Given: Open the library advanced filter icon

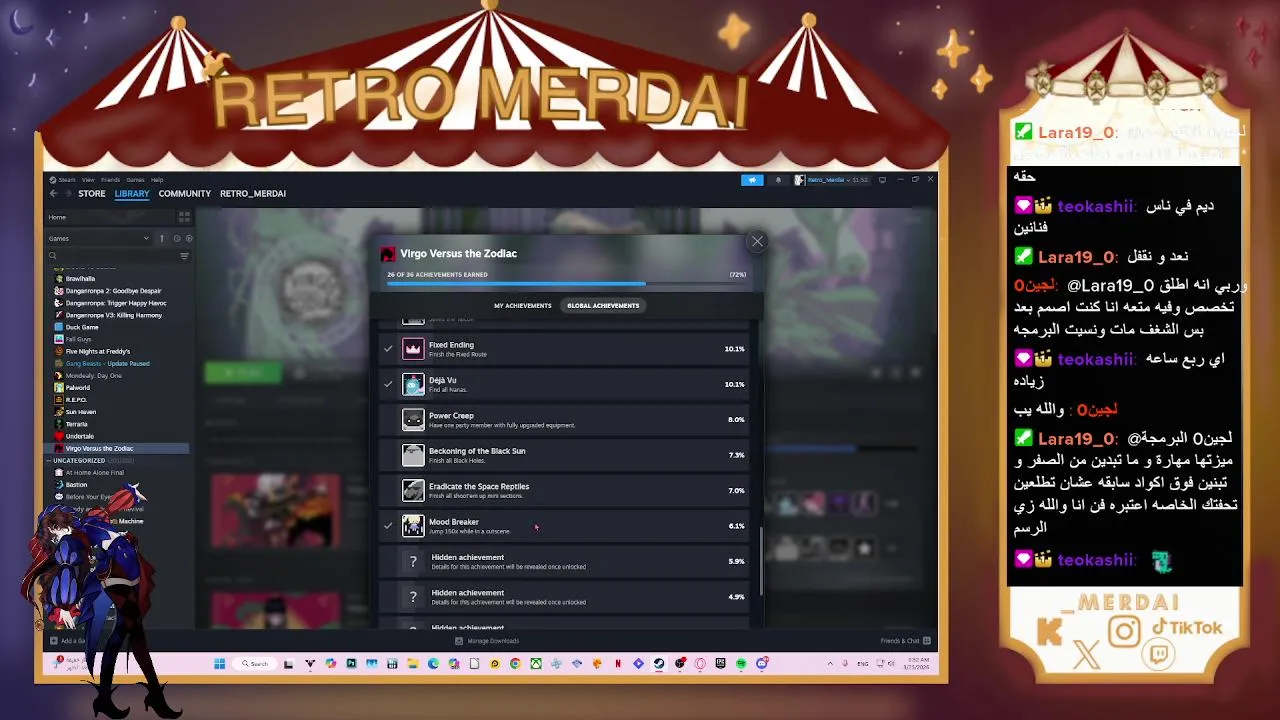Looking at the screenshot, I should point(184,256).
